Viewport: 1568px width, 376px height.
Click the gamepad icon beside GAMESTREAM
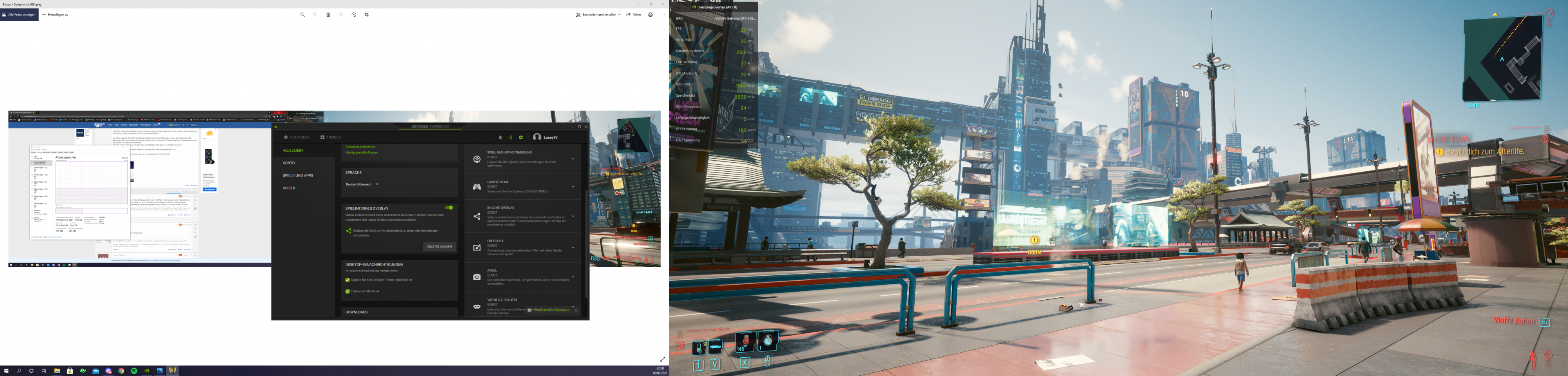(477, 186)
